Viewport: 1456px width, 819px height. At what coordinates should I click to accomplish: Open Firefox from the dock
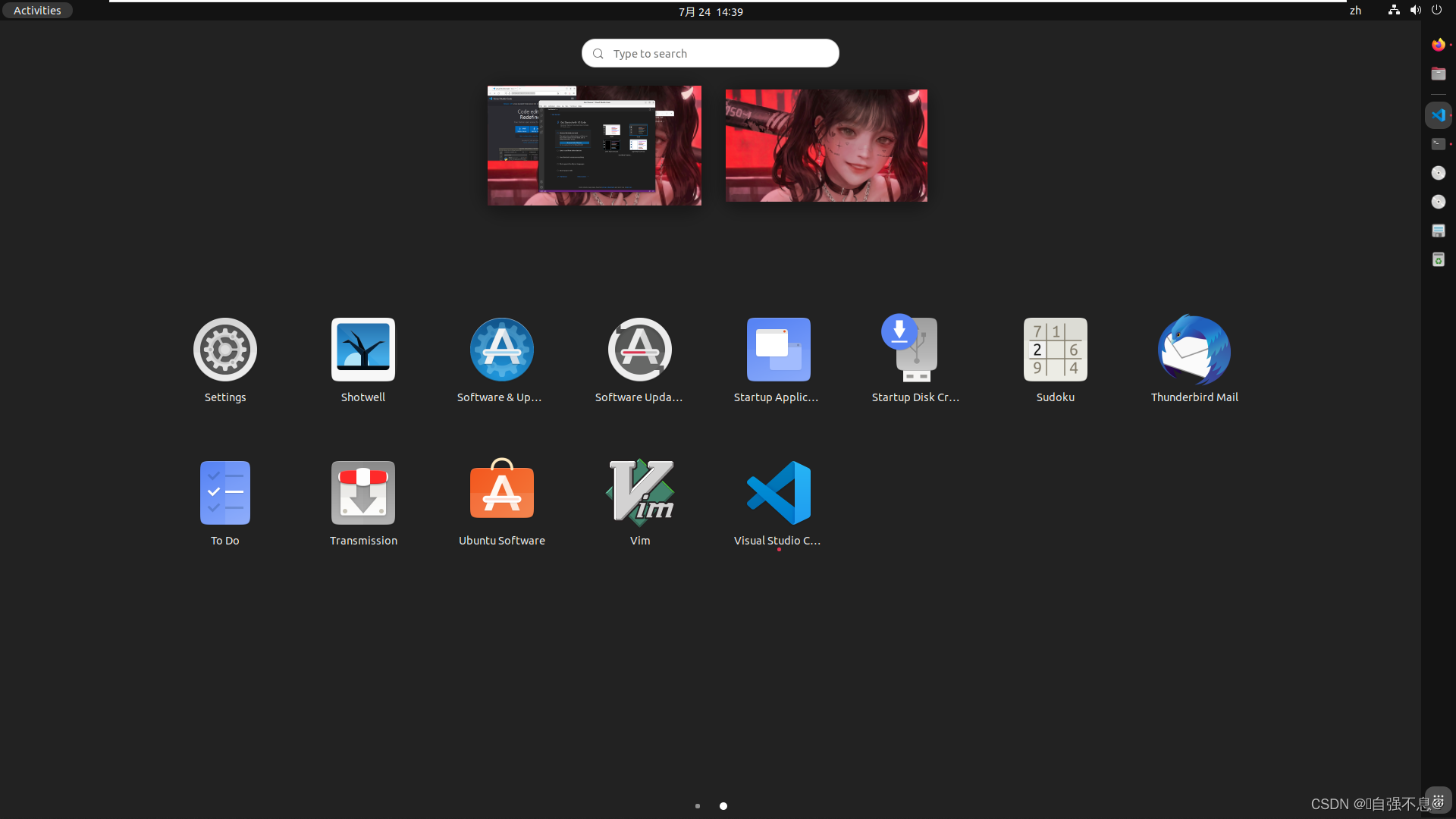click(1438, 44)
